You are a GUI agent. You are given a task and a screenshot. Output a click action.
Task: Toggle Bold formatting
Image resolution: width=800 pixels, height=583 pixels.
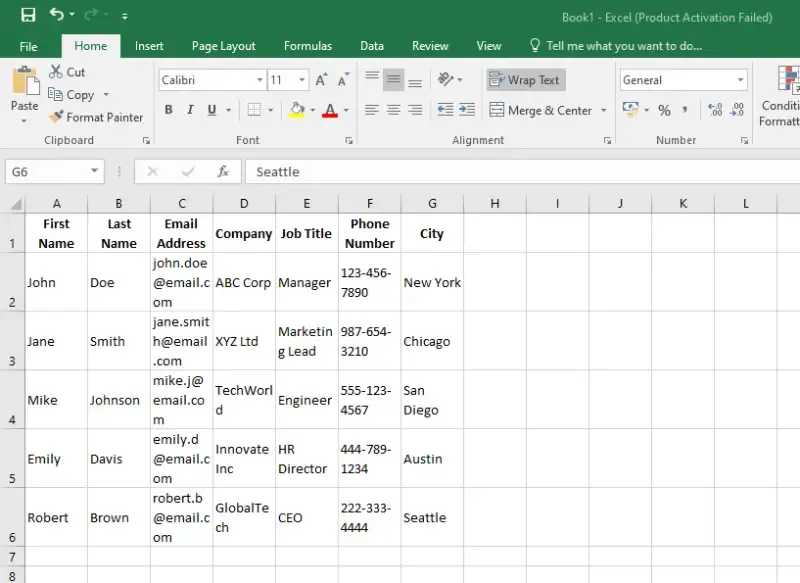pos(168,110)
